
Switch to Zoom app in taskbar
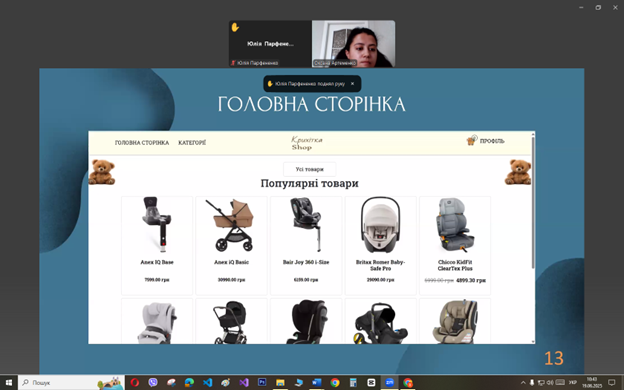click(x=389, y=382)
